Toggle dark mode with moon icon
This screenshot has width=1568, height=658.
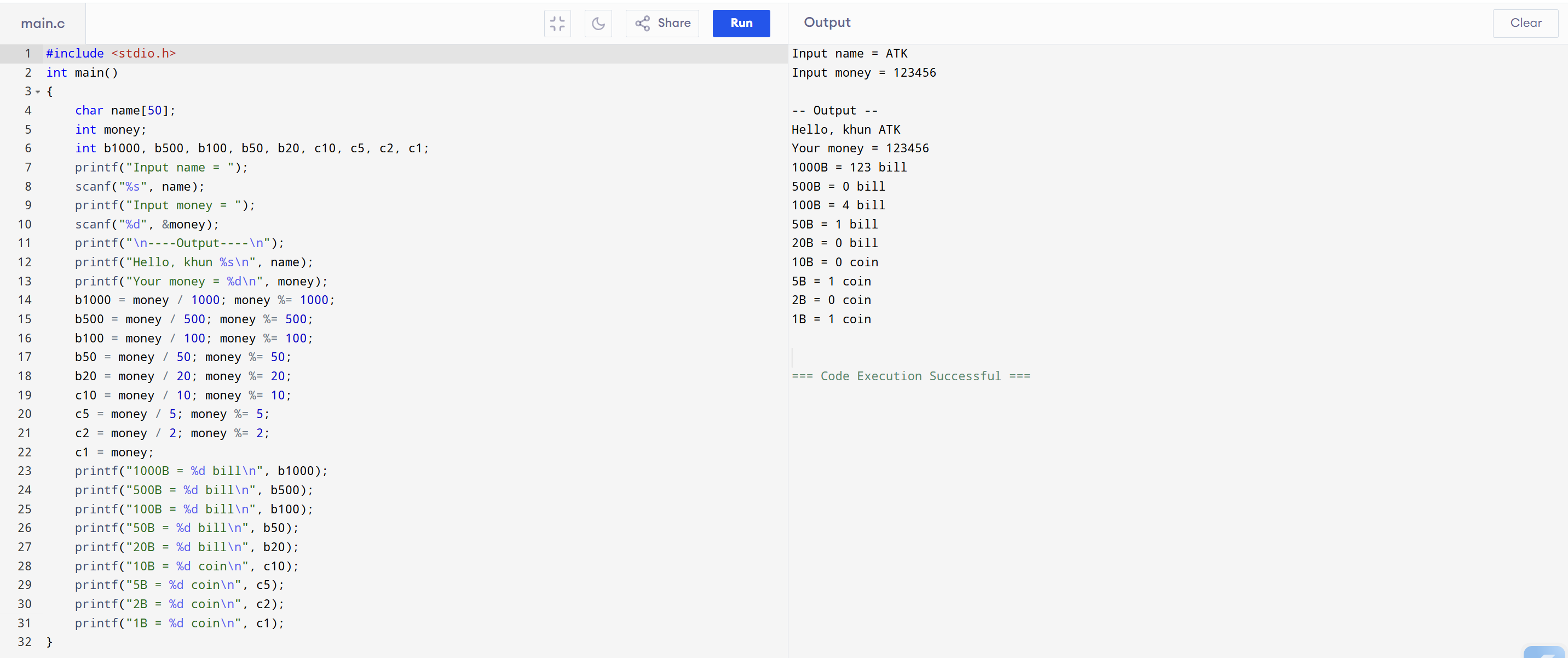pos(598,23)
